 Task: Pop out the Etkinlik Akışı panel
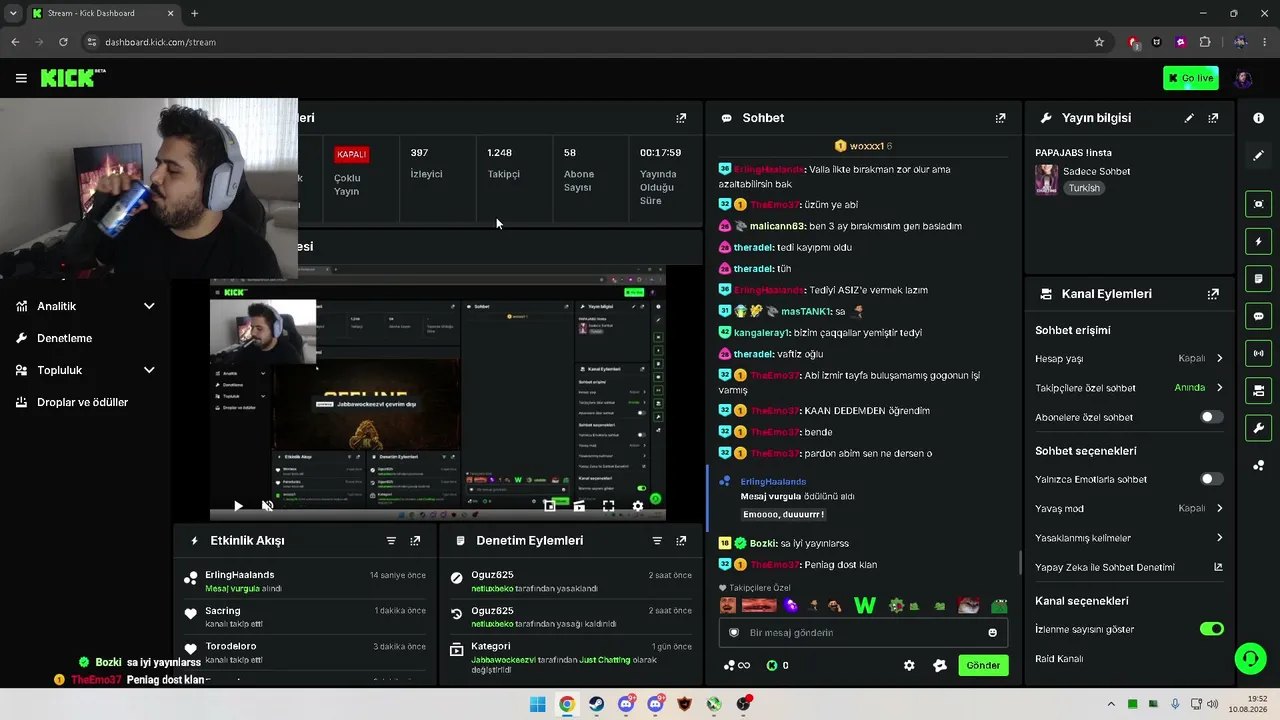pos(415,541)
